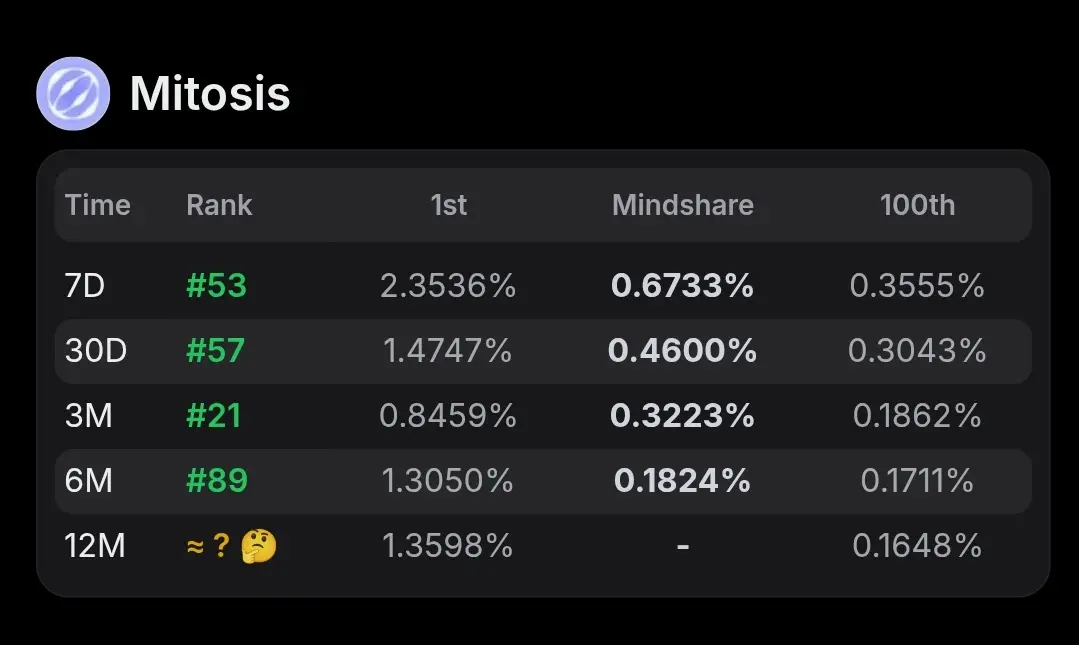
Task: Select the Rank column header
Action: tap(219, 205)
